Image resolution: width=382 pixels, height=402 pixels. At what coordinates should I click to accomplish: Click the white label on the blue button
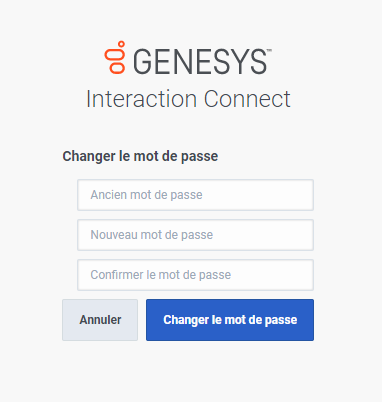[x=230, y=320]
